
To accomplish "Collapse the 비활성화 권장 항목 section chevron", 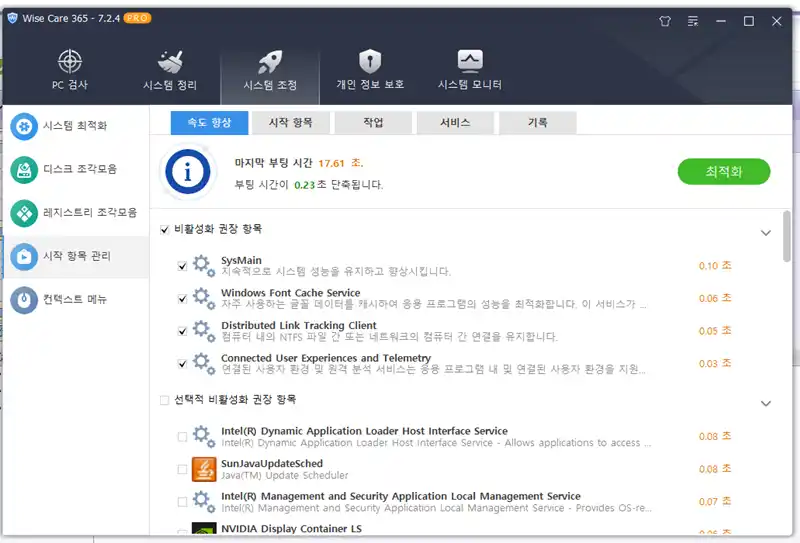I will coord(766,233).
